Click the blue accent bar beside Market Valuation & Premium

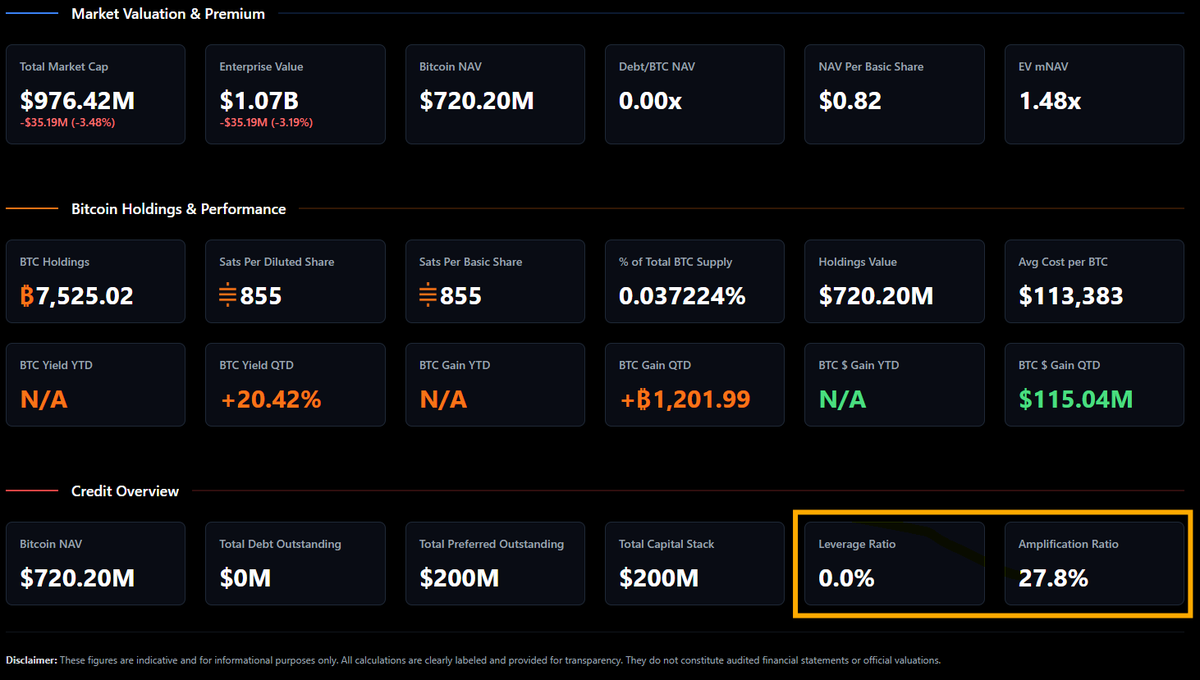click(32, 14)
